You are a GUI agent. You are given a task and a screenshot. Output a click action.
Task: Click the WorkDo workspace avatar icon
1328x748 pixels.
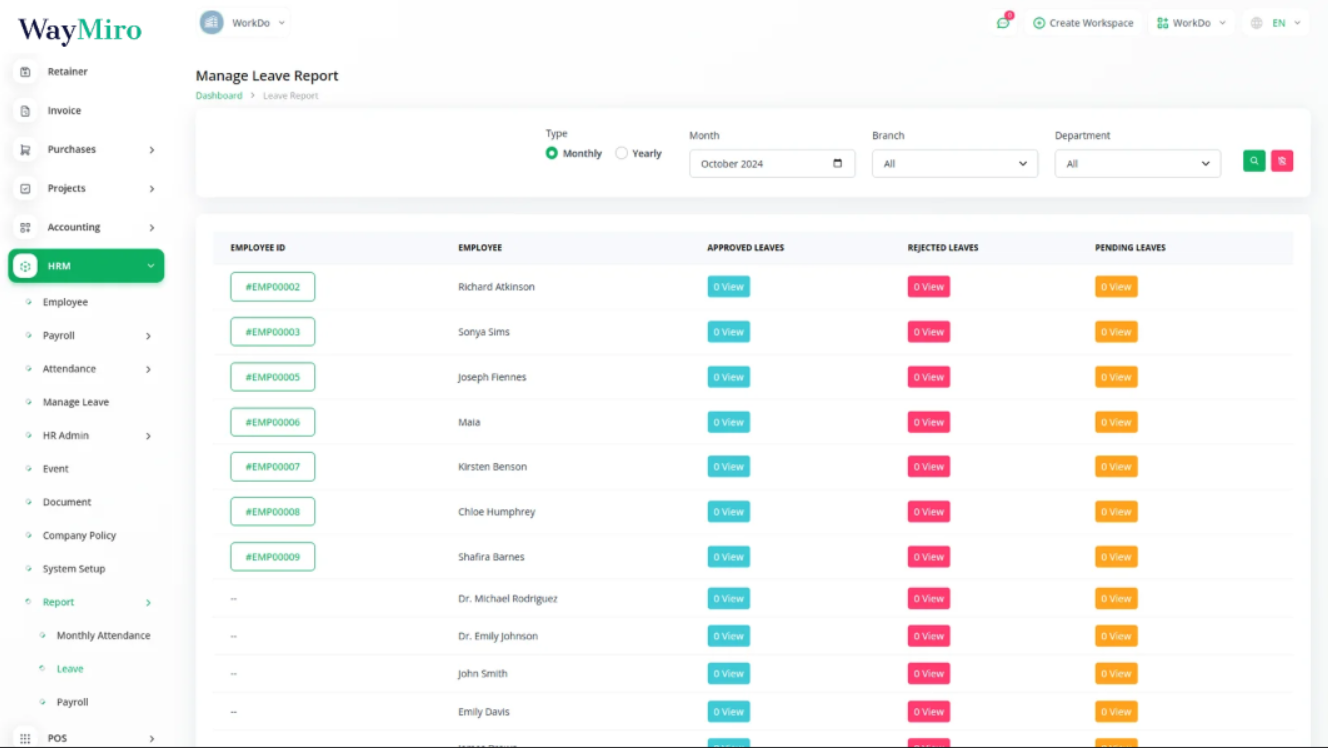click(211, 23)
